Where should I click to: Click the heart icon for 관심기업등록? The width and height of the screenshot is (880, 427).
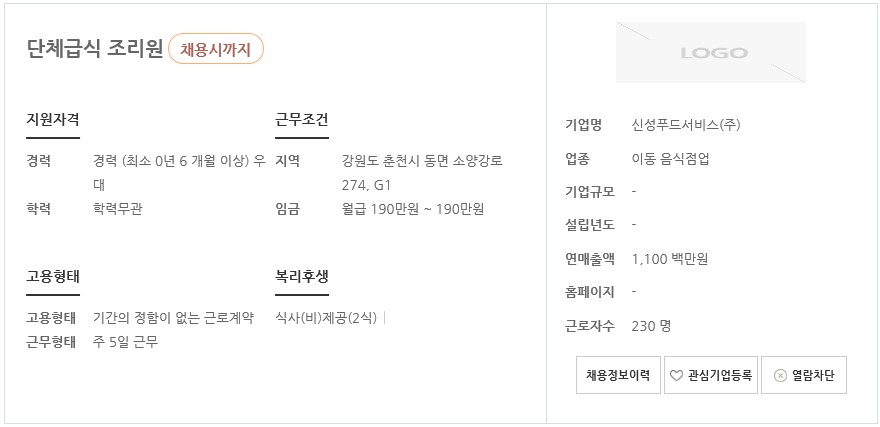pyautogui.click(x=676, y=375)
